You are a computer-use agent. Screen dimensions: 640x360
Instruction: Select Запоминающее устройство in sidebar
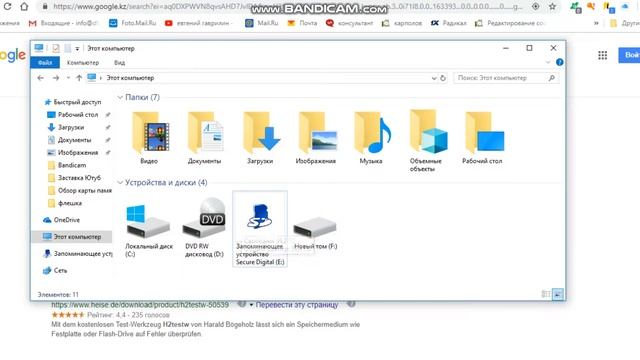(78, 253)
